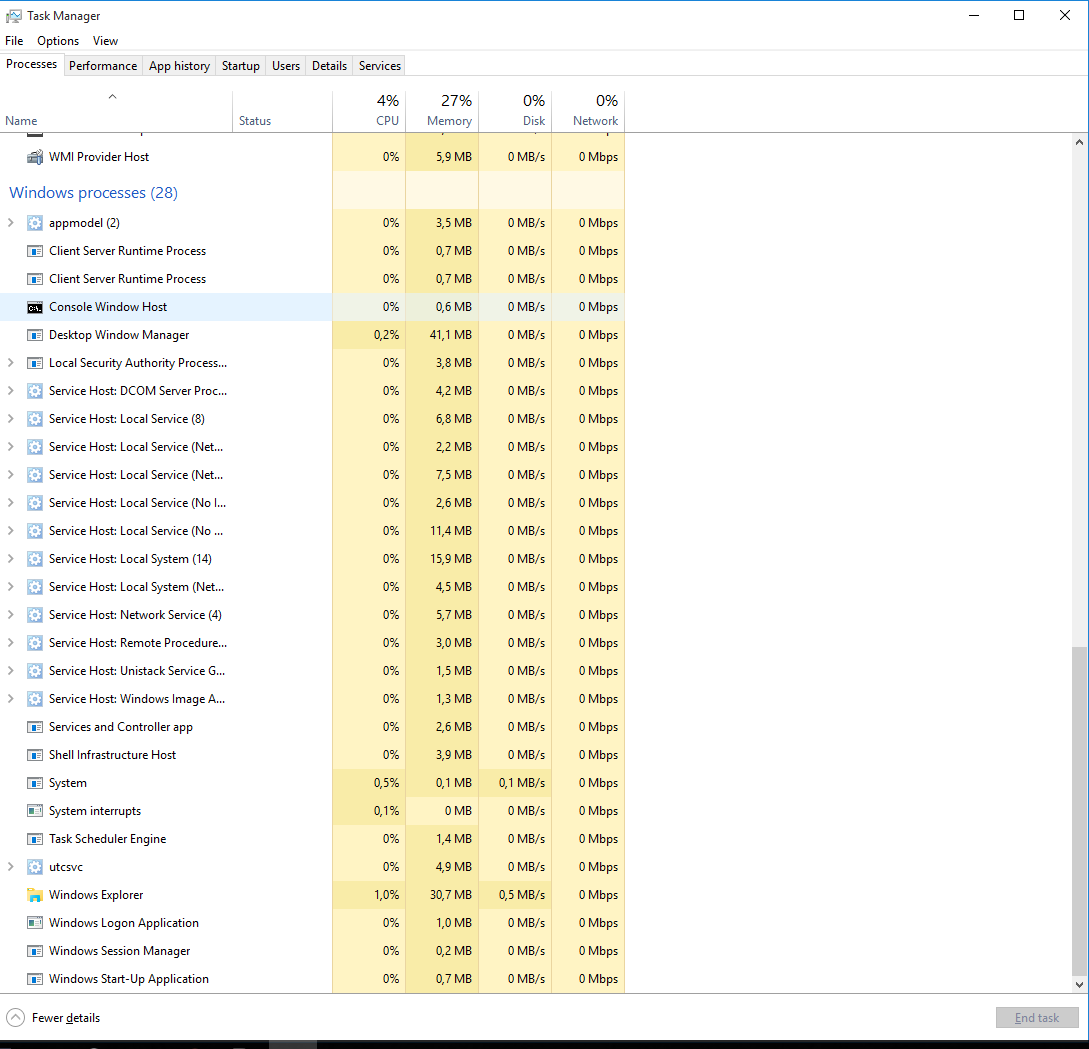The width and height of the screenshot is (1089, 1049).
Task: Switch to the Users tab
Action: (x=285, y=66)
